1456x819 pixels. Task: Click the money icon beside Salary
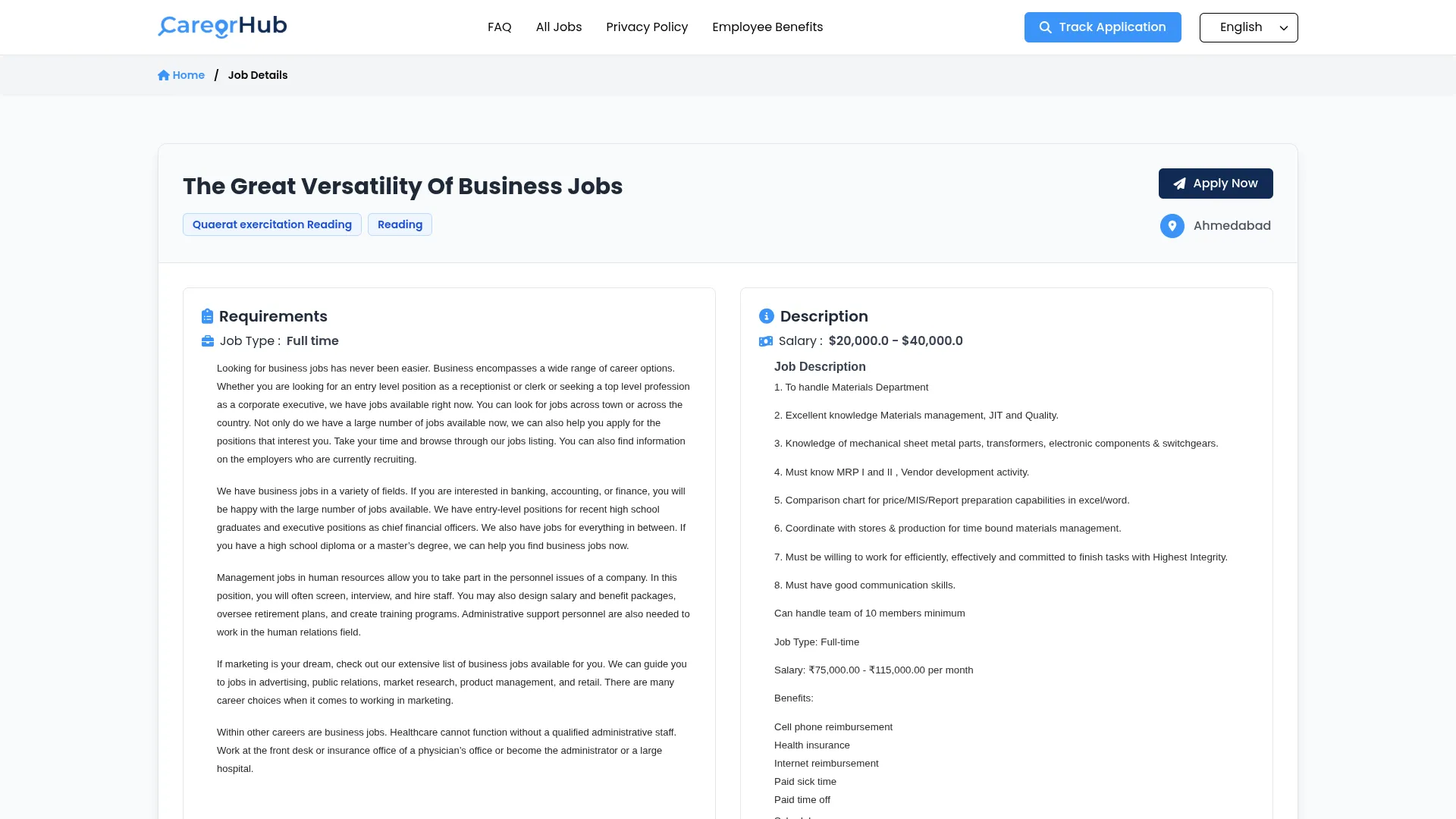[766, 341]
